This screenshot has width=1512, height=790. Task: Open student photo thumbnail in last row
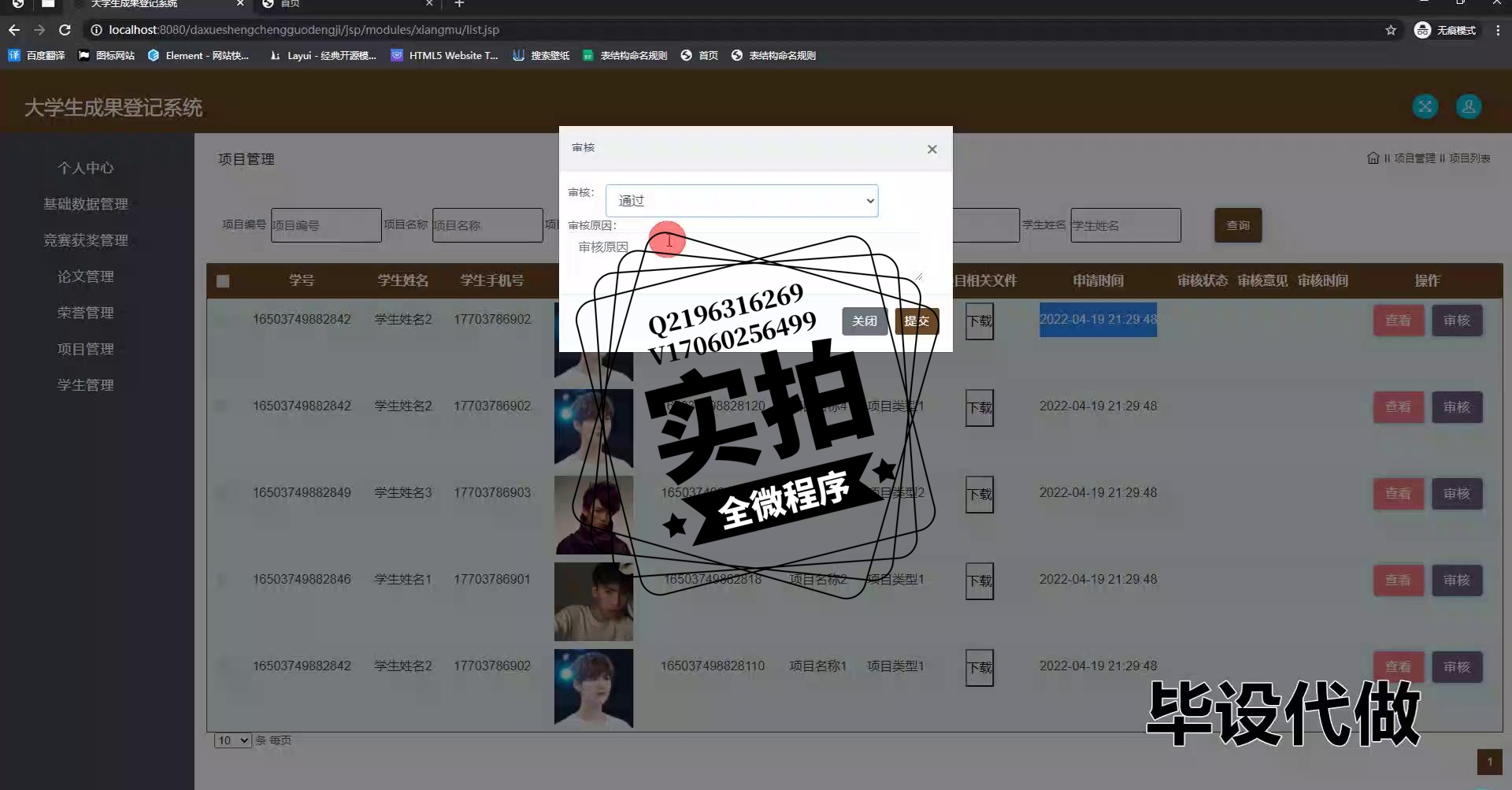(x=594, y=688)
